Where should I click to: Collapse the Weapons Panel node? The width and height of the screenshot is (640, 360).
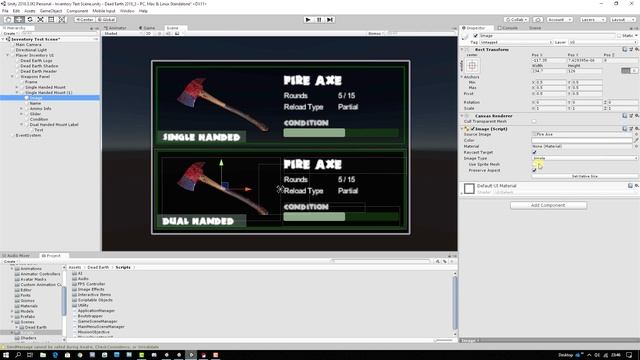[12, 76]
